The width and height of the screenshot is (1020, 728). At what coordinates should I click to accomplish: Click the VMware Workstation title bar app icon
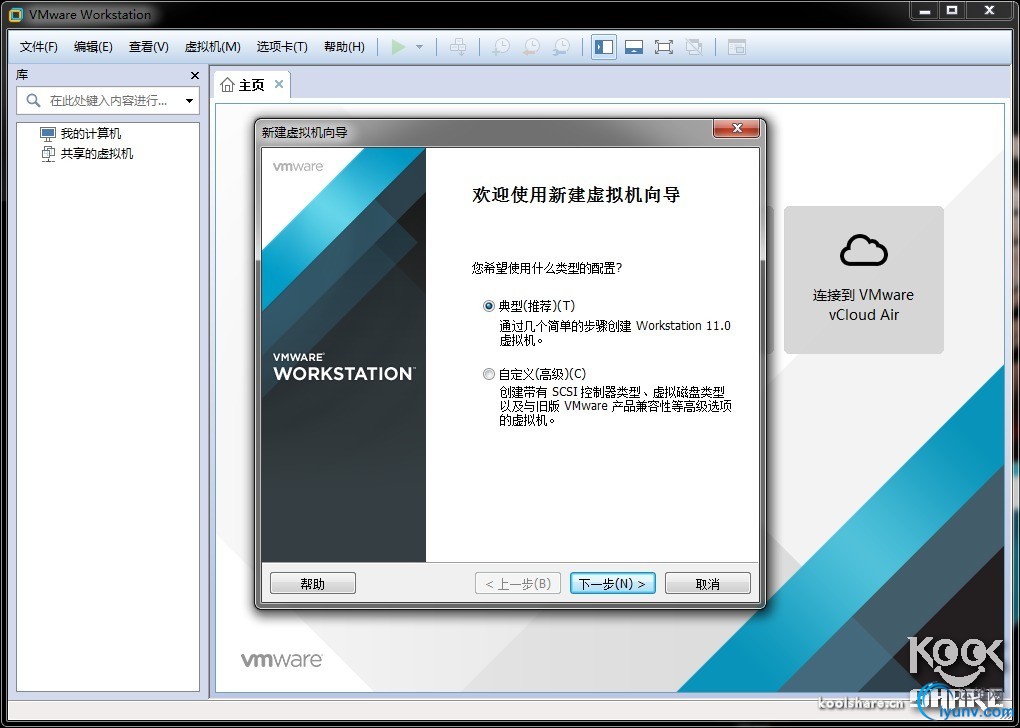point(16,14)
